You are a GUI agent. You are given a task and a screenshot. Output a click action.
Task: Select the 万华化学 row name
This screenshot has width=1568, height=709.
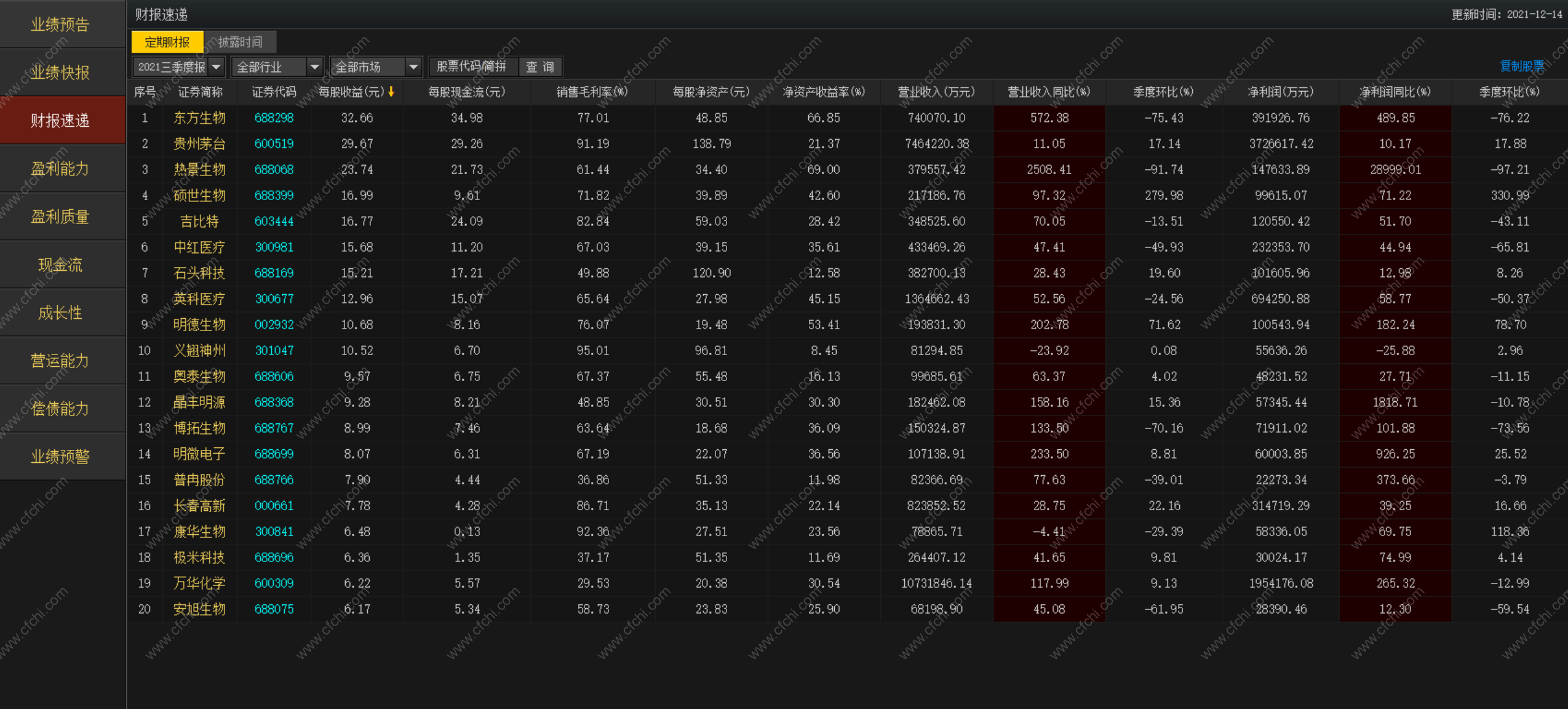coord(199,583)
